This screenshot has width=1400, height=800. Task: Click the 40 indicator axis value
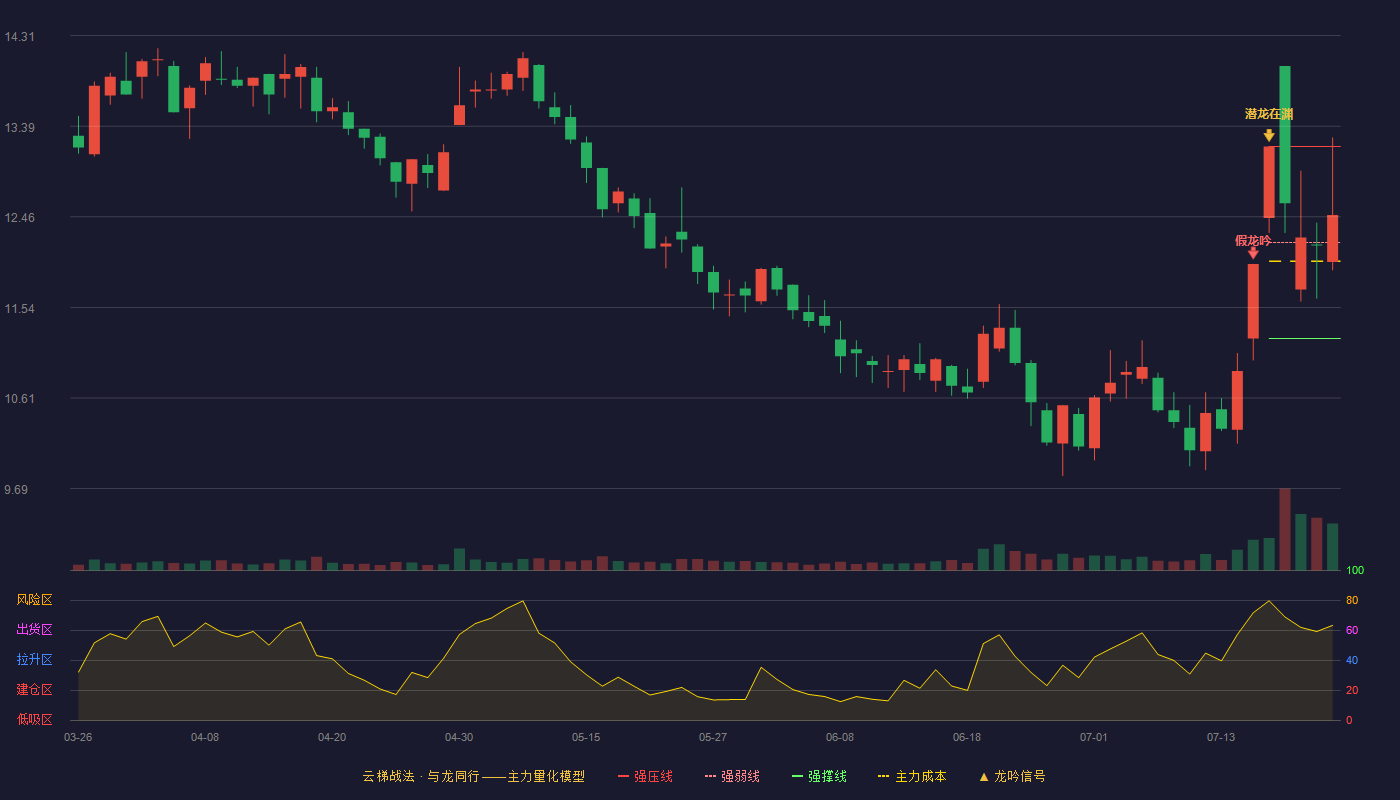pos(1352,660)
